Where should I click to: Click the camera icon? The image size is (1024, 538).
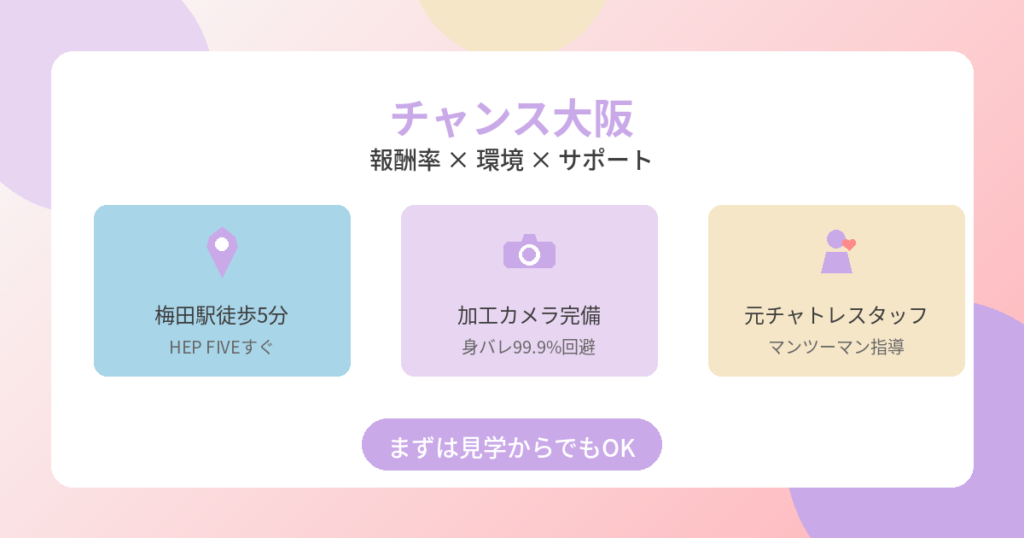529,252
